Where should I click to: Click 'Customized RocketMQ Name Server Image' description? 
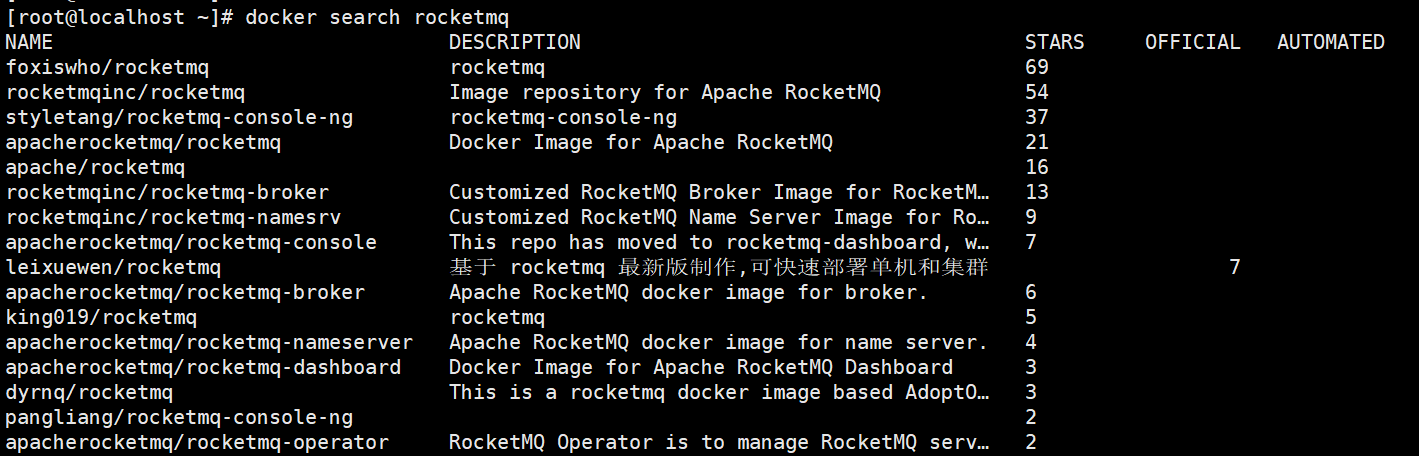pos(720,217)
